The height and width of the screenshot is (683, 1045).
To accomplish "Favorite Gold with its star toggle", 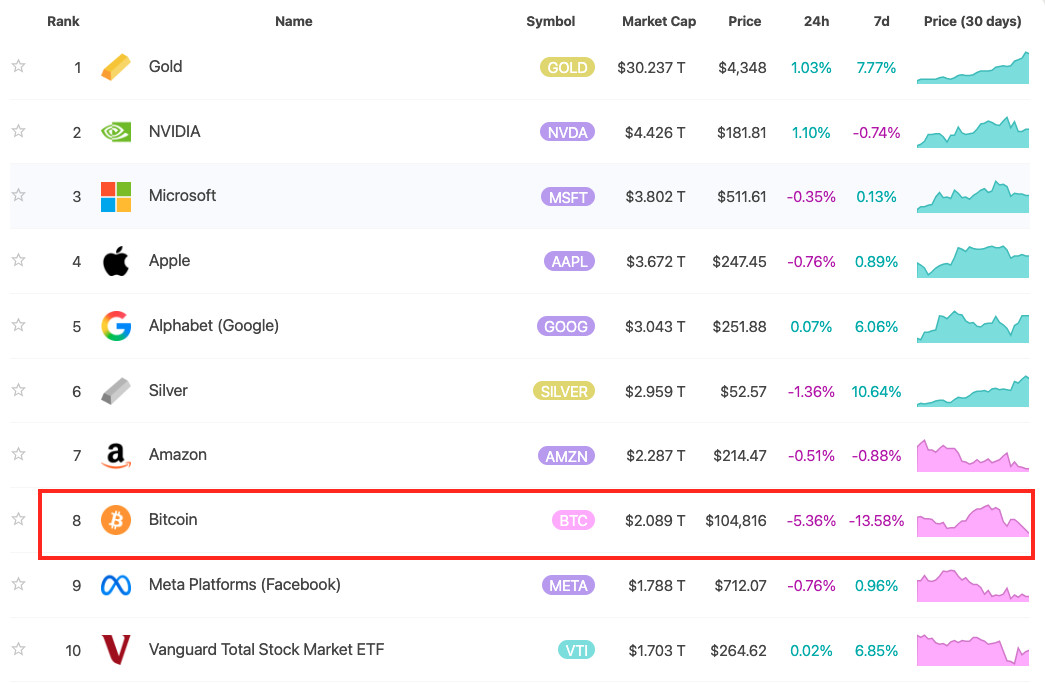I will pos(18,66).
